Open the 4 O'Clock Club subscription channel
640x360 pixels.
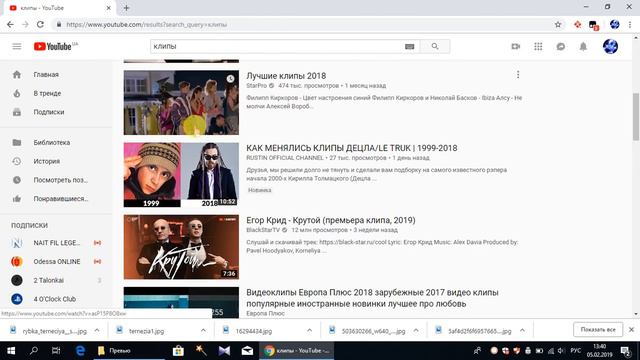coord(56,299)
